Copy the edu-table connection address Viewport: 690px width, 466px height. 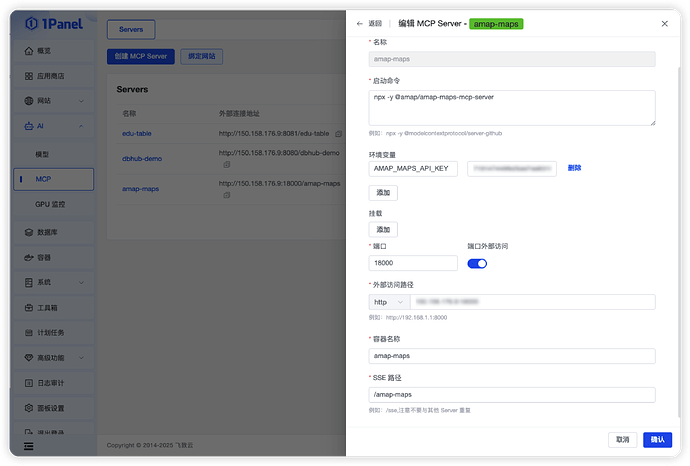pyautogui.click(x=338, y=134)
